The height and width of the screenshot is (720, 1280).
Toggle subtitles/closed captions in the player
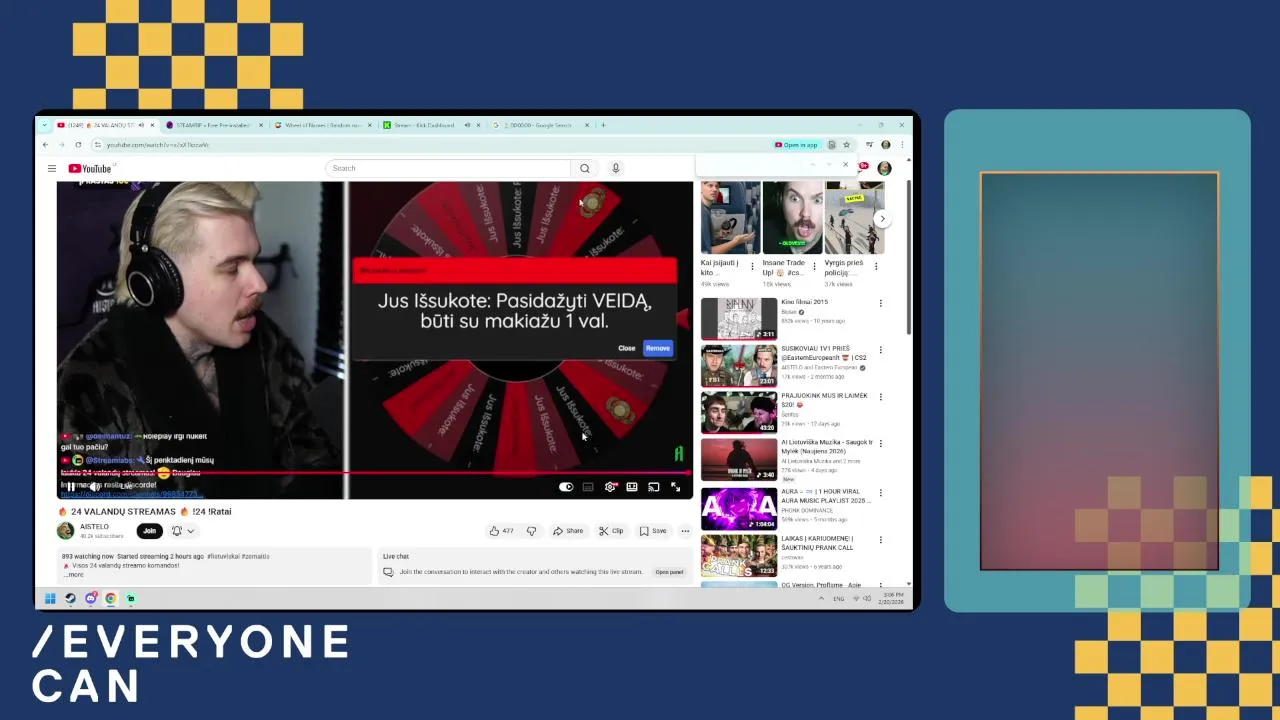tap(588, 487)
